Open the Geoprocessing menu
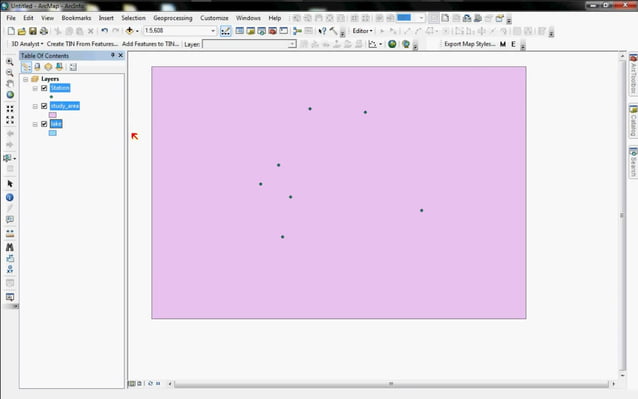The height and width of the screenshot is (399, 638). (173, 18)
